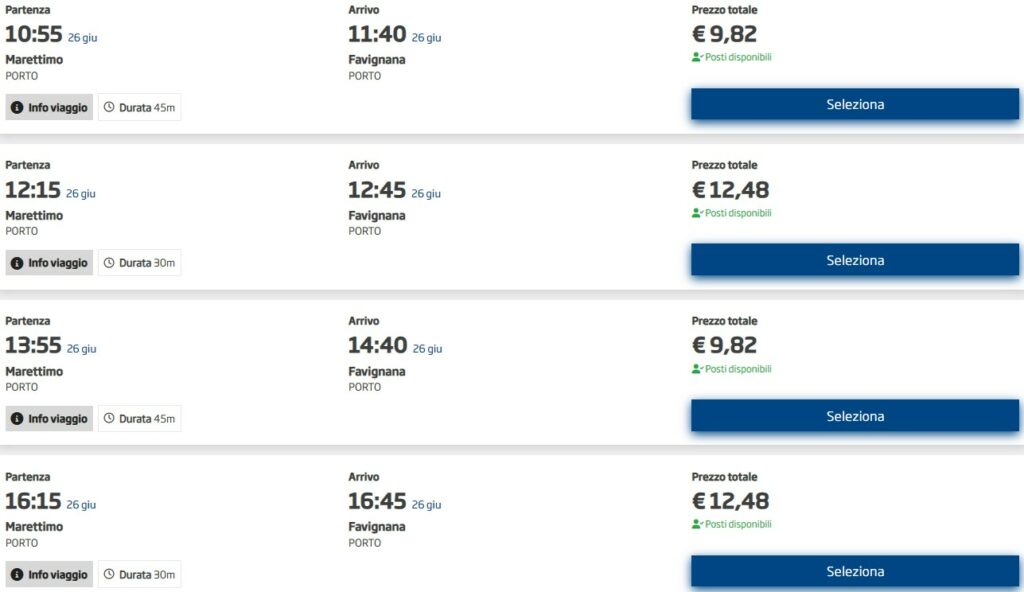The height and width of the screenshot is (592, 1024).
Task: Click the info icon for the 10:55 departure
Action: (17, 107)
